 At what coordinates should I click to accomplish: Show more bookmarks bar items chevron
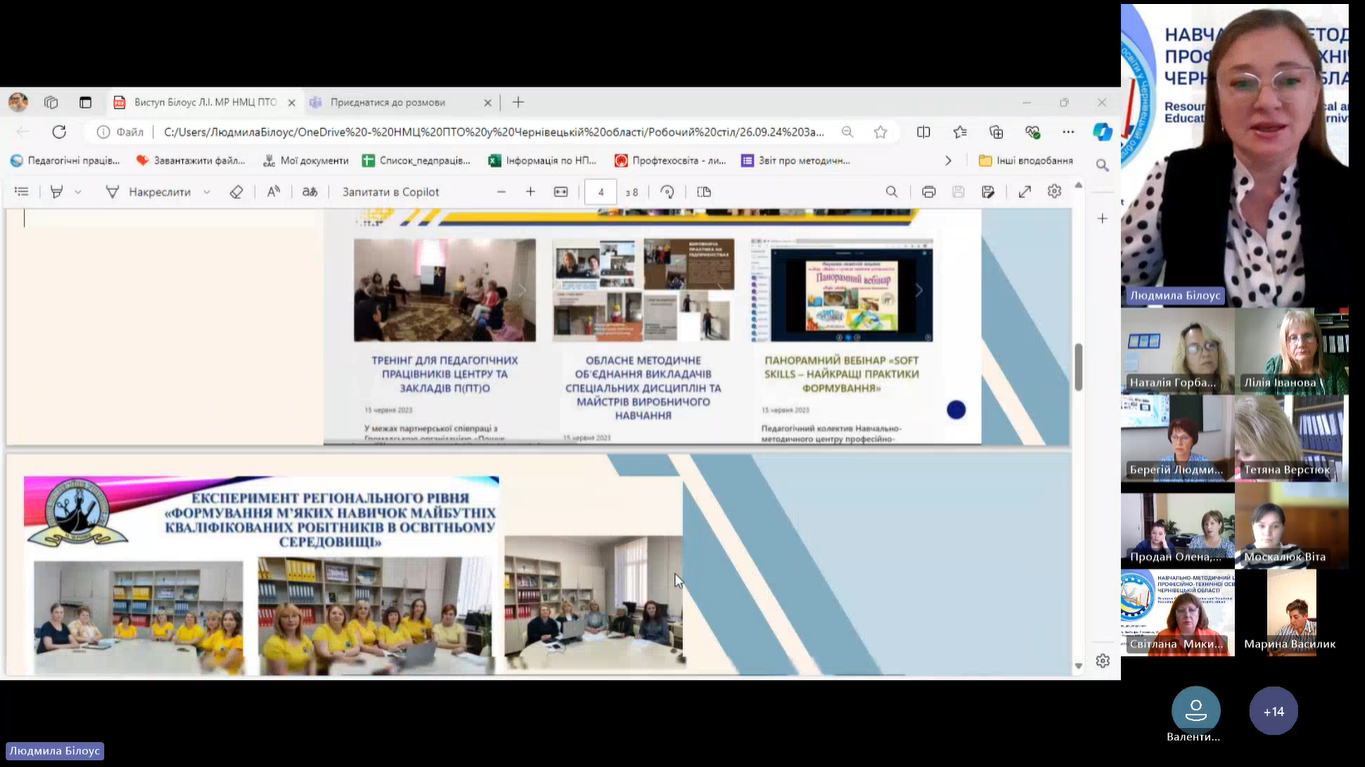pos(948,160)
